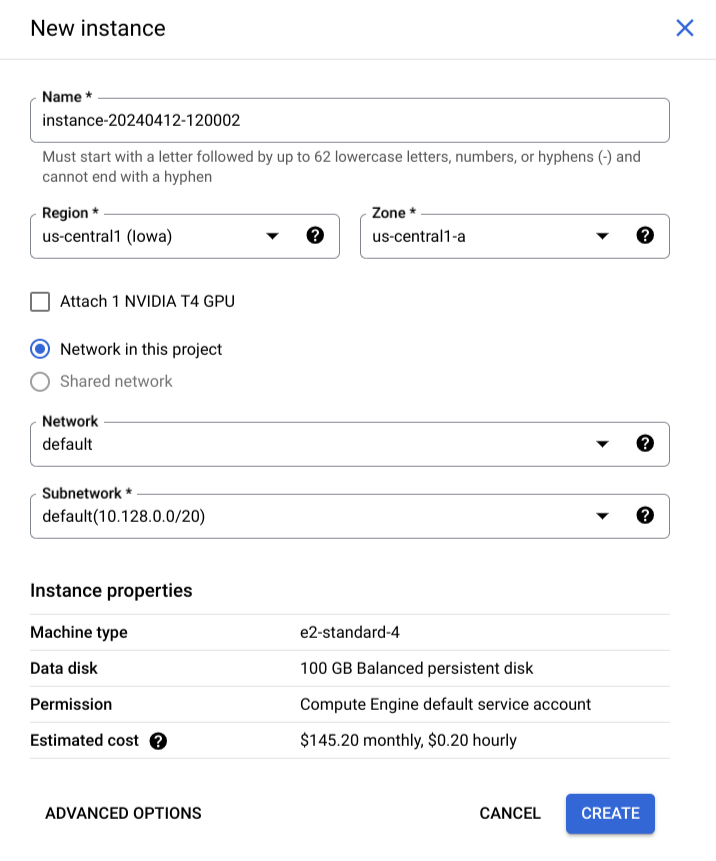Click the Zone dropdown arrow

[602, 236]
